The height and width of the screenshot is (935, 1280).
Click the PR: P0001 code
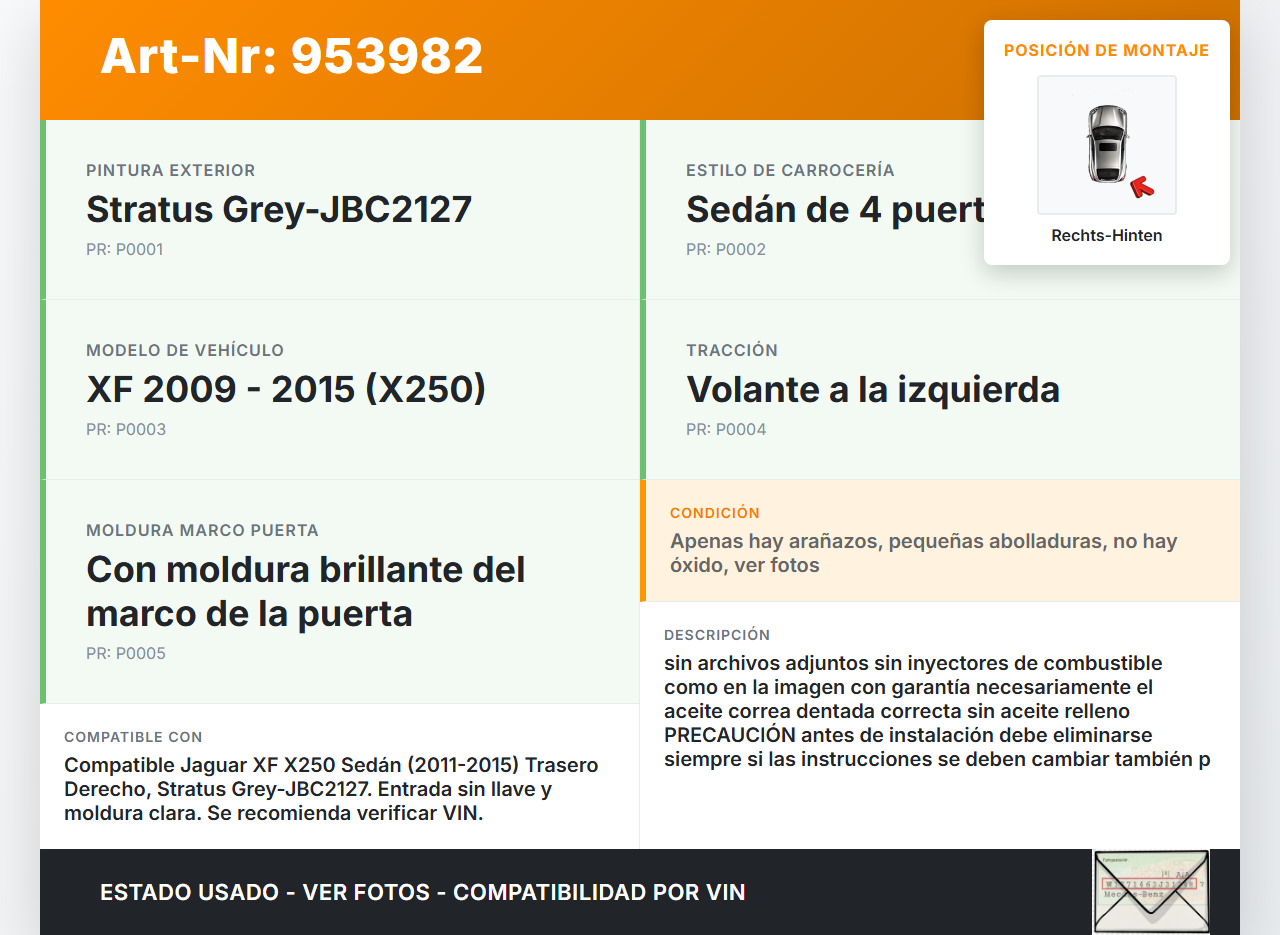pyautogui.click(x=124, y=250)
